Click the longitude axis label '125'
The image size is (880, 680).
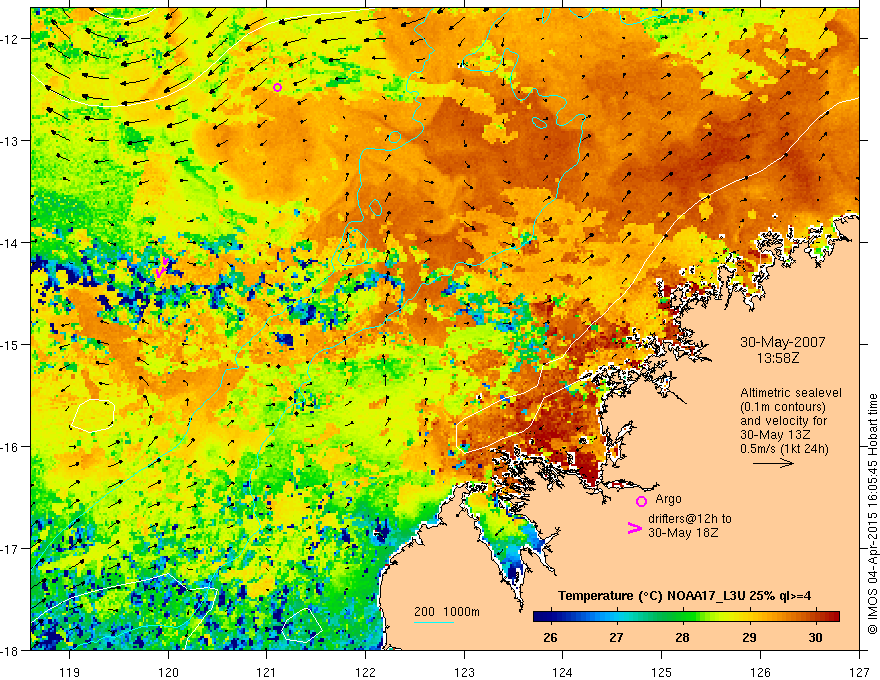(x=662, y=672)
